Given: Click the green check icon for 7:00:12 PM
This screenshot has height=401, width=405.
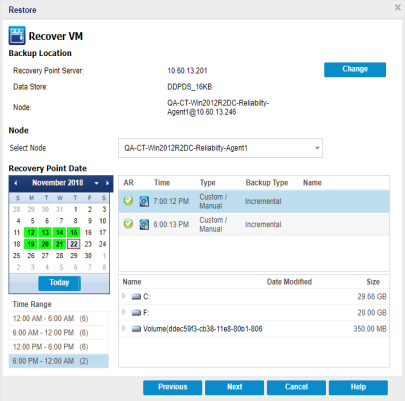Looking at the screenshot, I should click(128, 201).
